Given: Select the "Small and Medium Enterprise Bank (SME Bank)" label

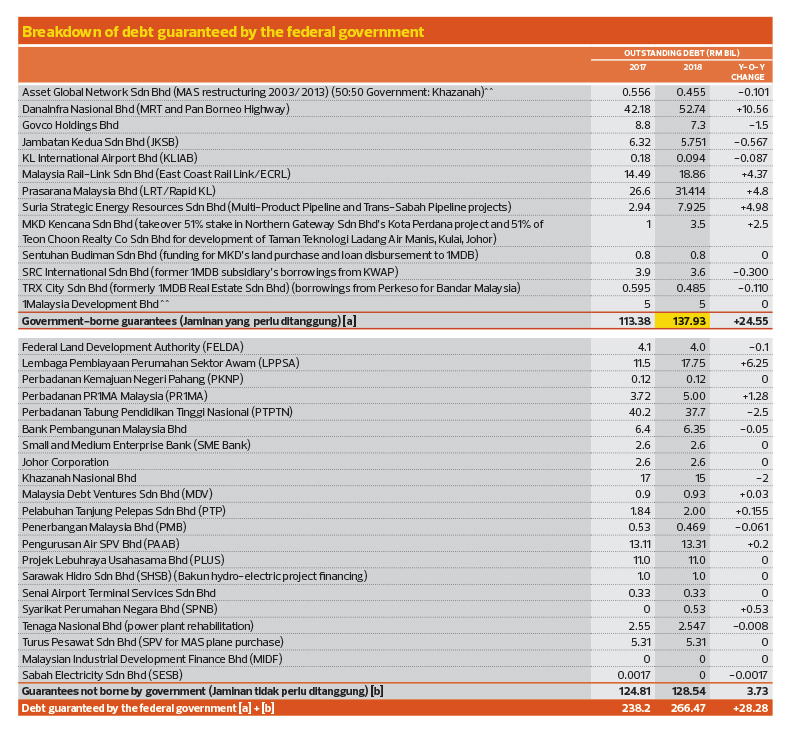Looking at the screenshot, I should [136, 445].
